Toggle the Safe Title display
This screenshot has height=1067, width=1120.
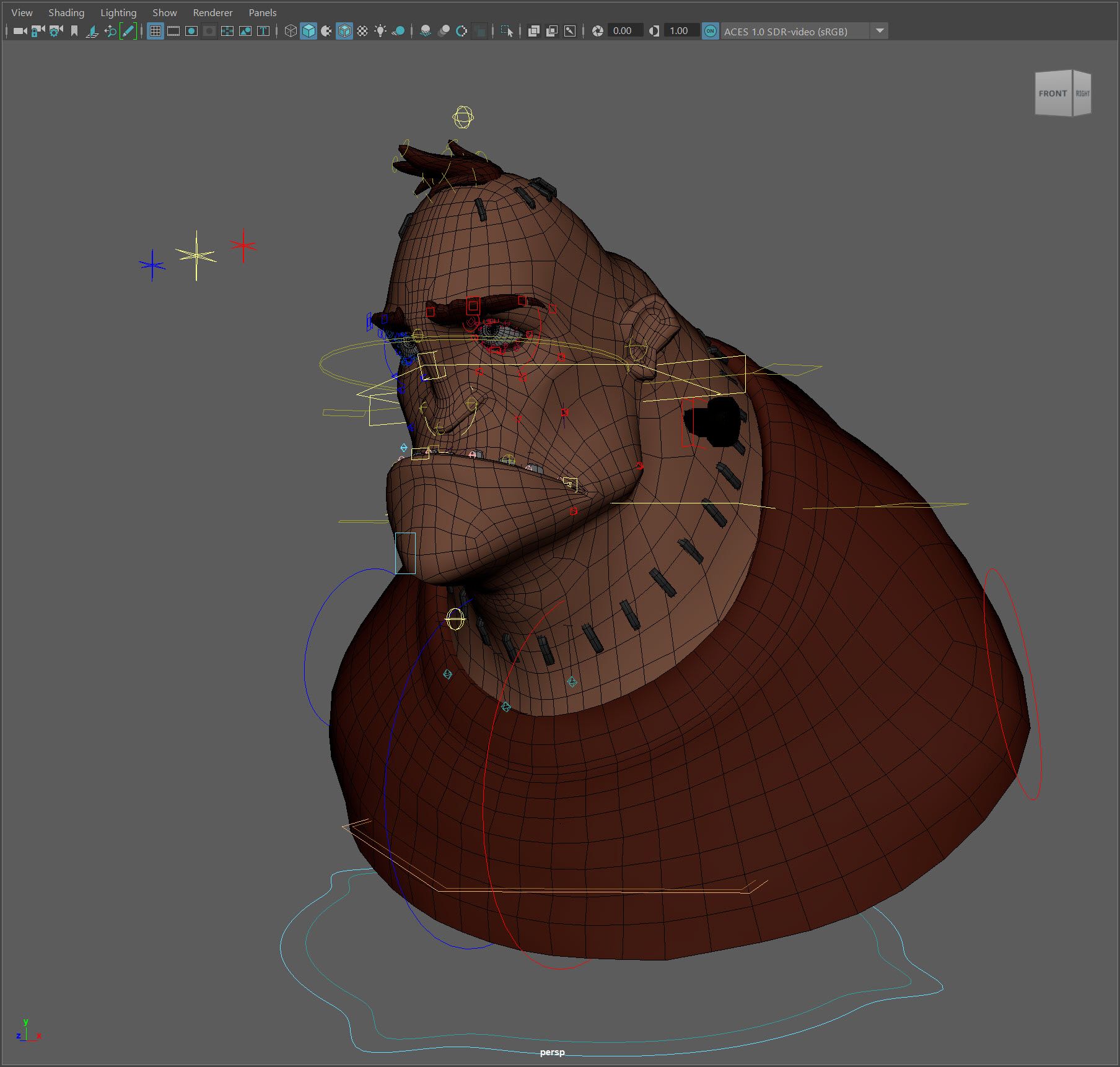click(263, 31)
